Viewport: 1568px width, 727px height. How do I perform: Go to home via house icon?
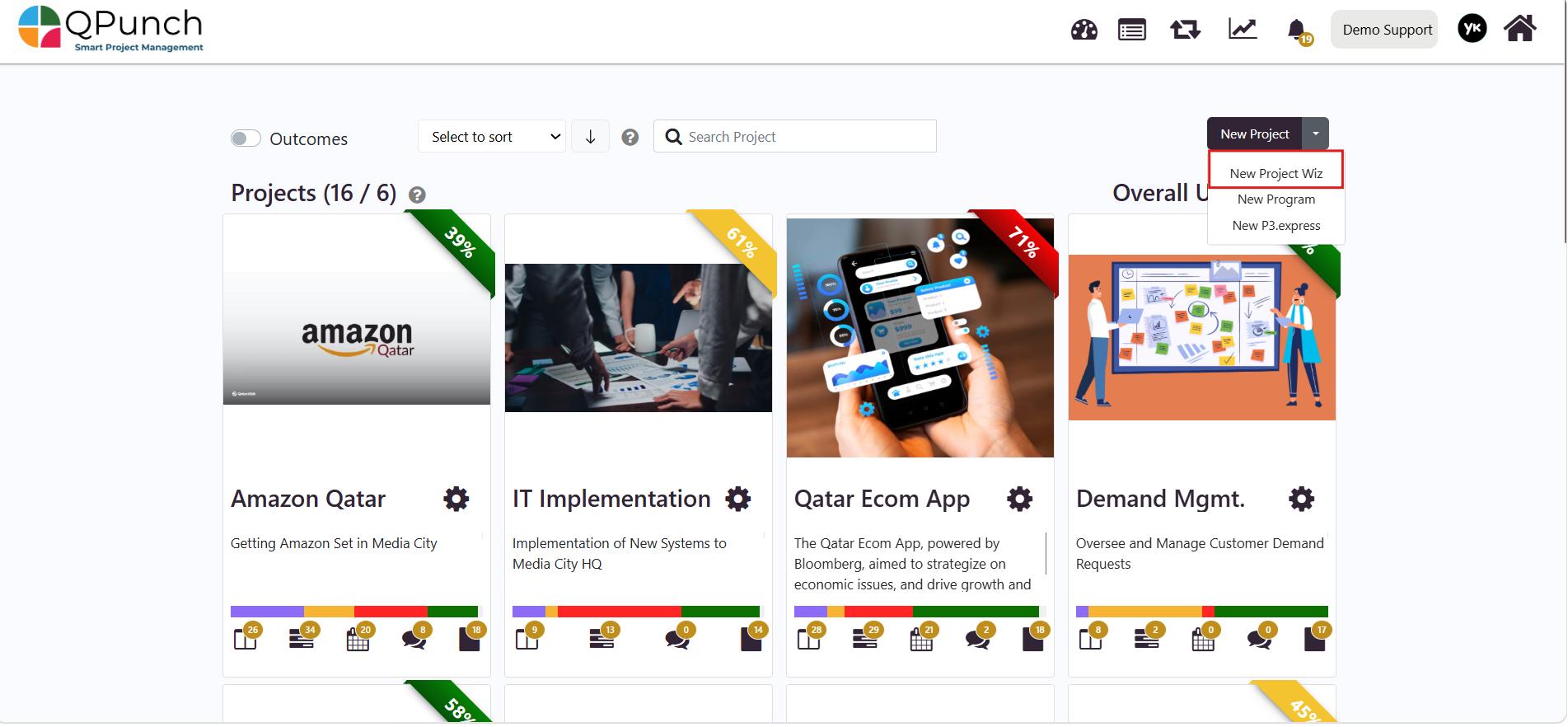[x=1519, y=29]
